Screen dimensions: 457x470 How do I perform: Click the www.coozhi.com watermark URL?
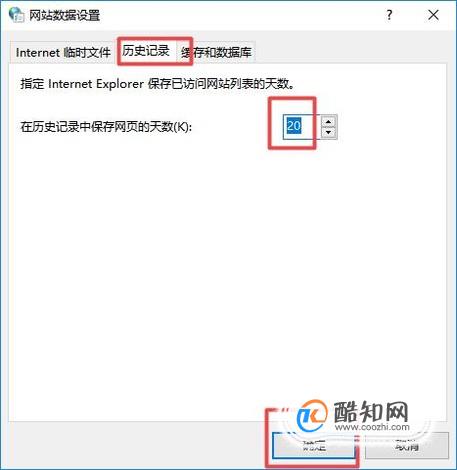point(372,427)
